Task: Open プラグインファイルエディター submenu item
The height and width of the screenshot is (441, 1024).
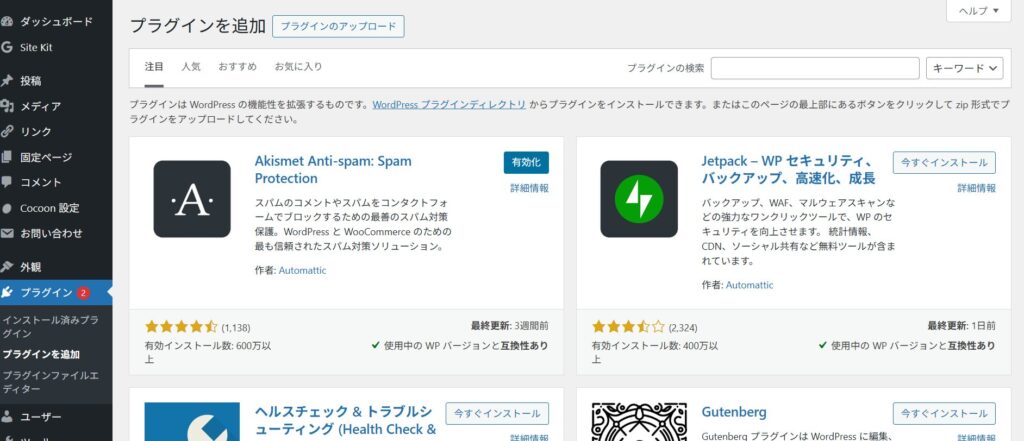Action: click(50, 382)
